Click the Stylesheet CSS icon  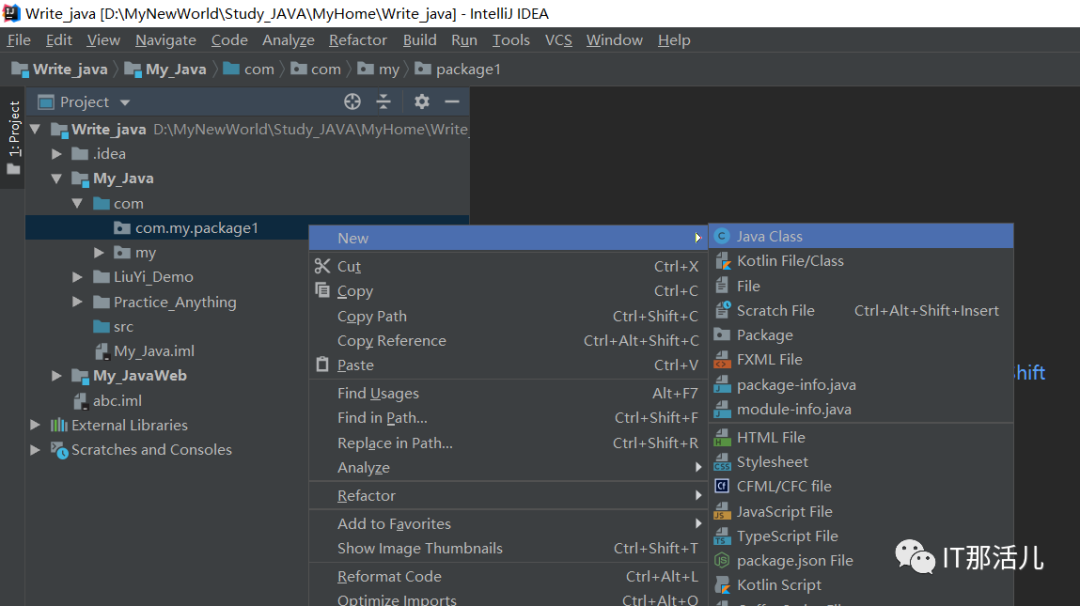722,462
